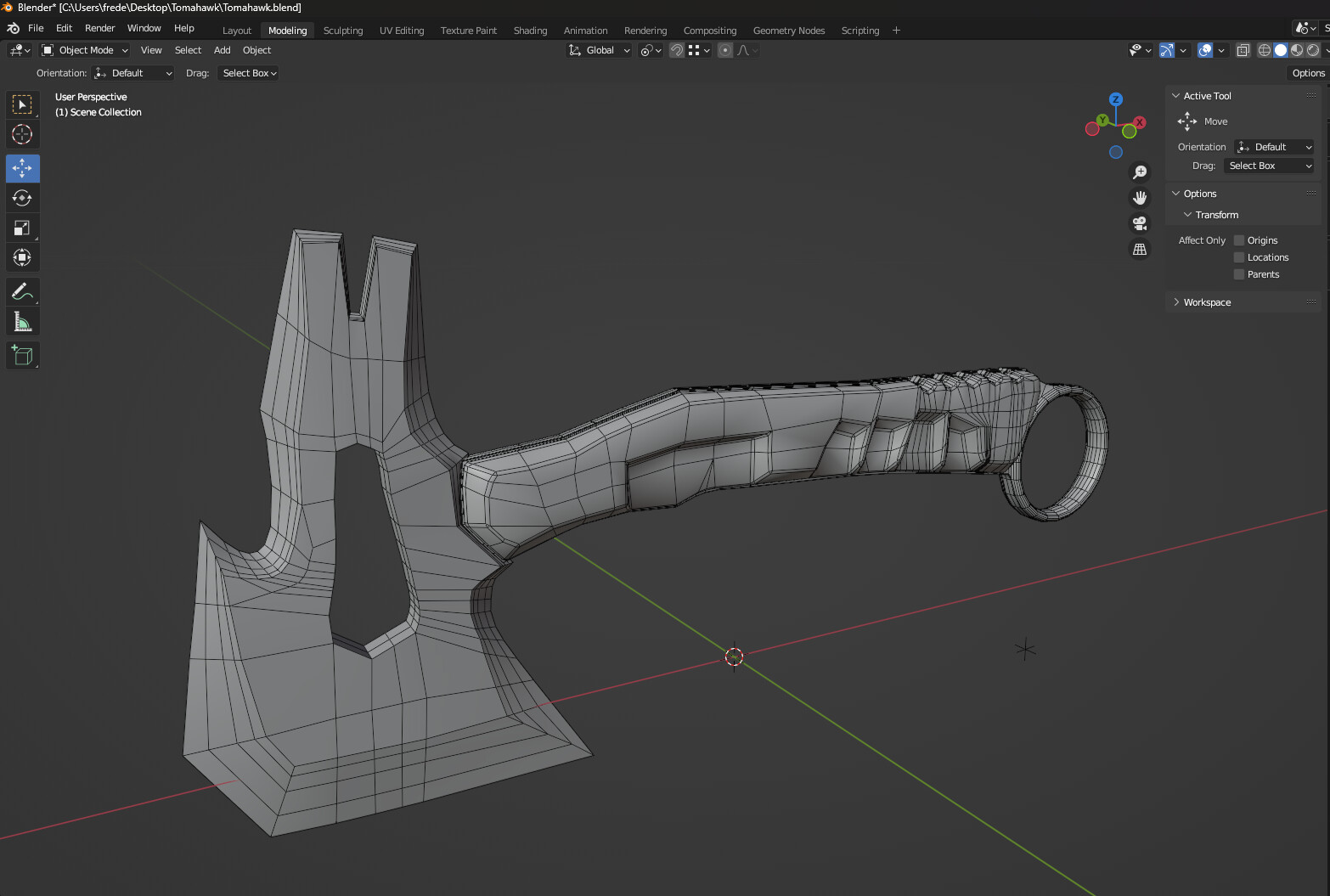Click the Move icon in Active Tool panel
The width and height of the screenshot is (1330, 896).
(1187, 121)
